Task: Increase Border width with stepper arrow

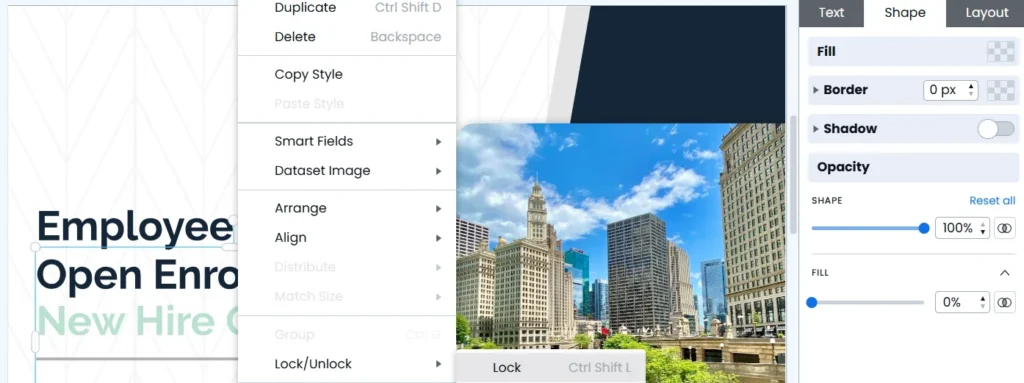Action: click(971, 86)
